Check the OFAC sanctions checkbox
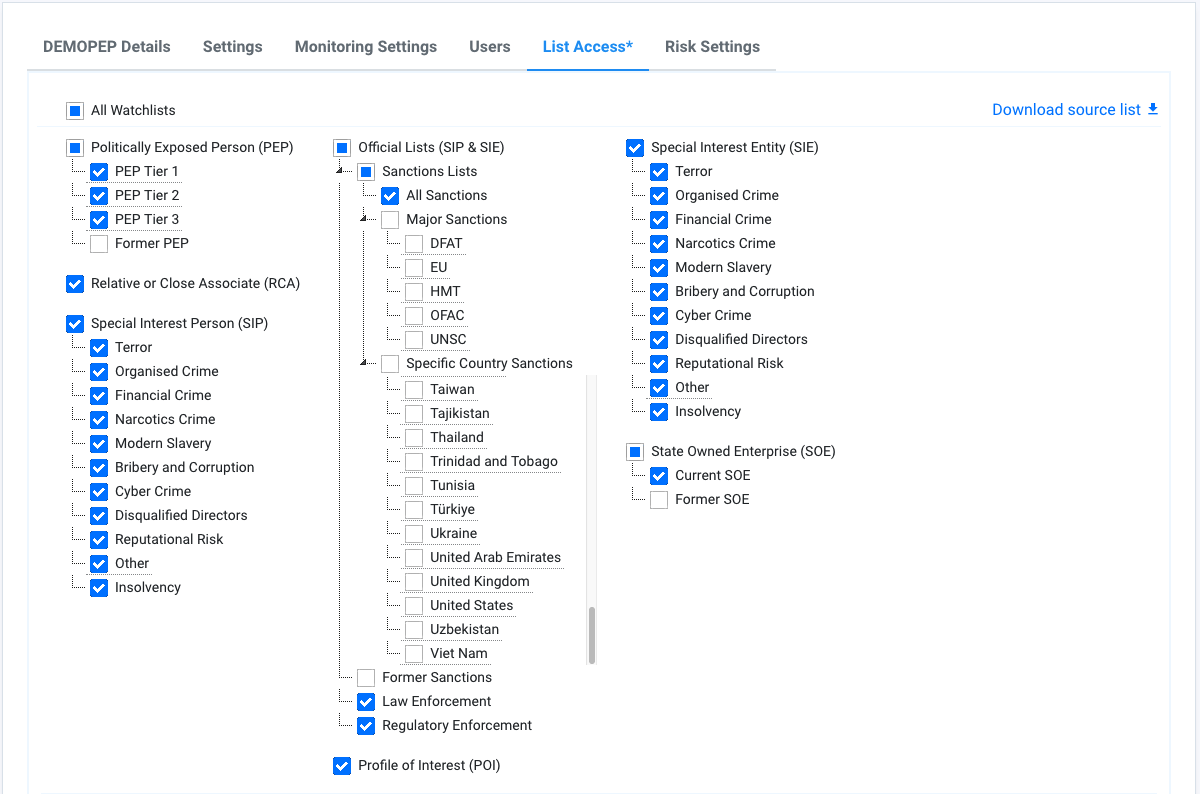The height and width of the screenshot is (794, 1200). pyautogui.click(x=414, y=316)
